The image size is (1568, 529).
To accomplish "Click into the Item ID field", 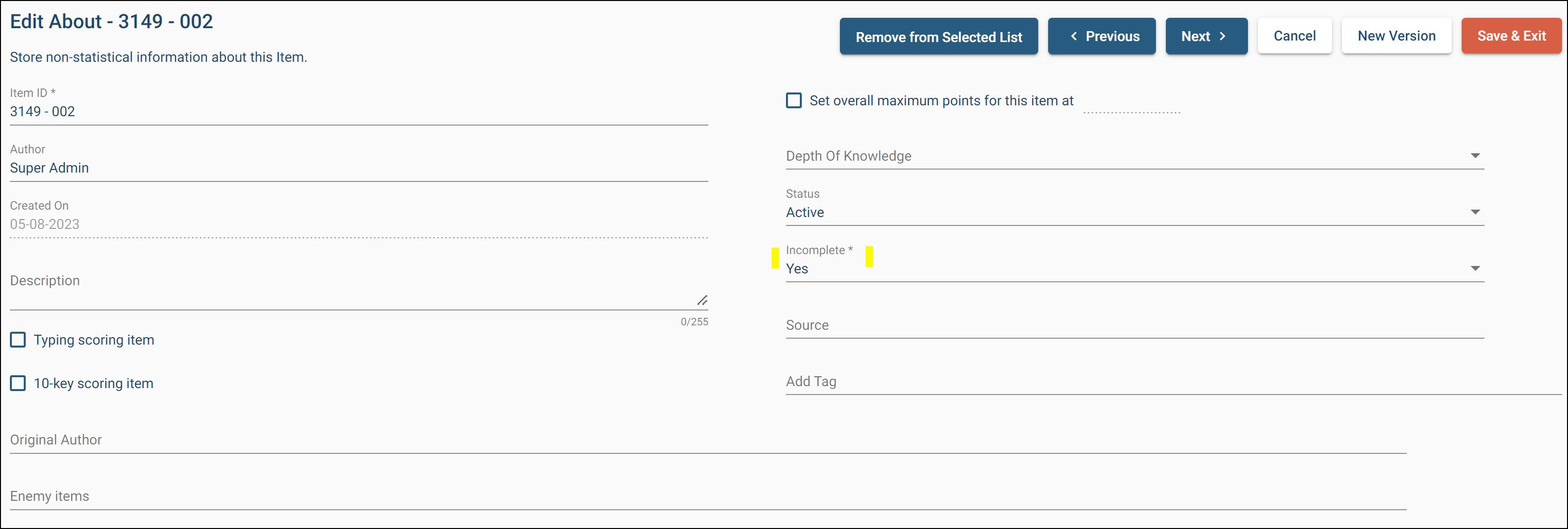I will 359,112.
